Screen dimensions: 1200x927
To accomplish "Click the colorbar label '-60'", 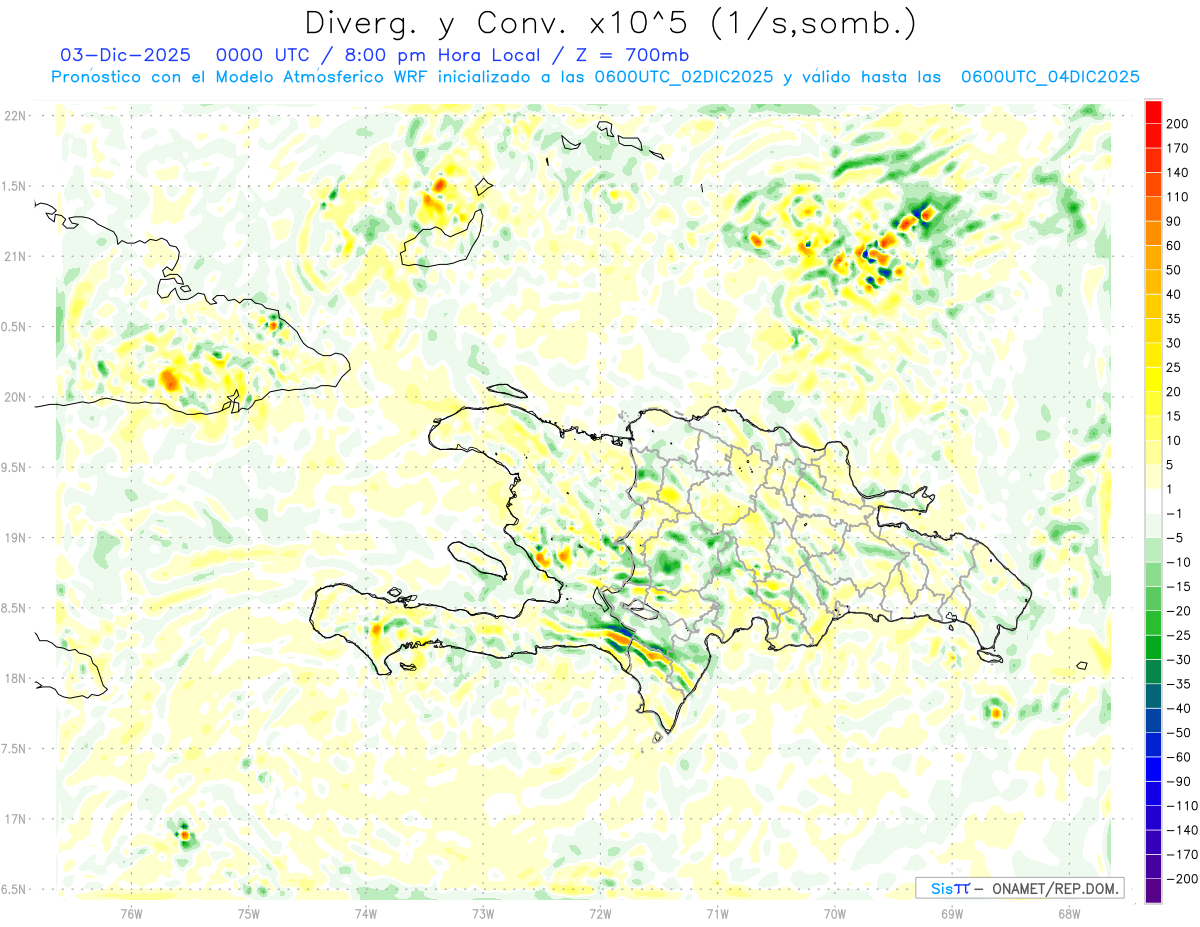I will [1178, 757].
